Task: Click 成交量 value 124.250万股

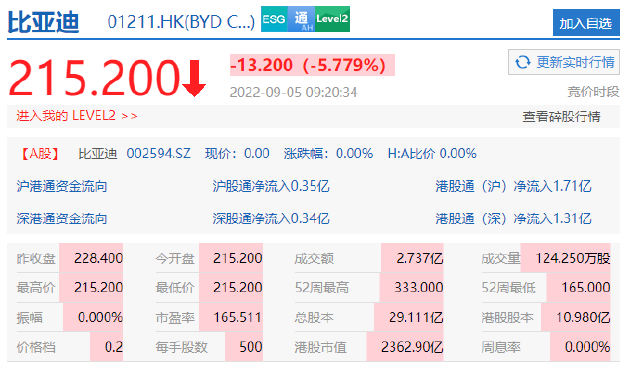Action: pos(573,258)
